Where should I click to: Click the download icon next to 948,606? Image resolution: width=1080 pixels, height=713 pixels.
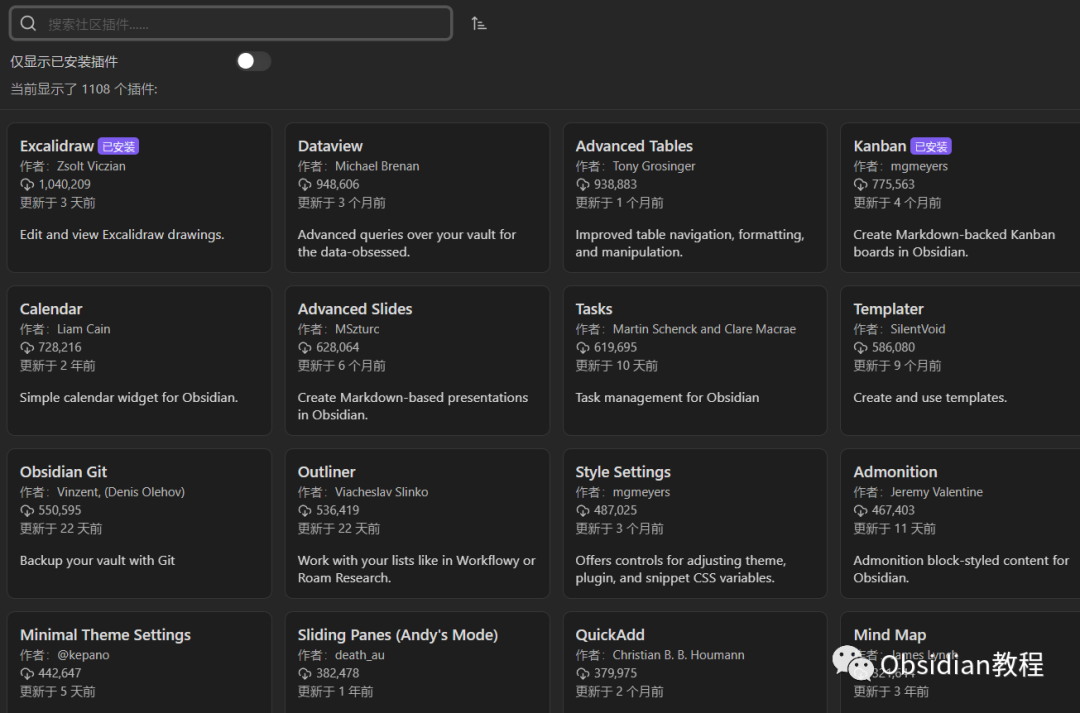tap(304, 185)
